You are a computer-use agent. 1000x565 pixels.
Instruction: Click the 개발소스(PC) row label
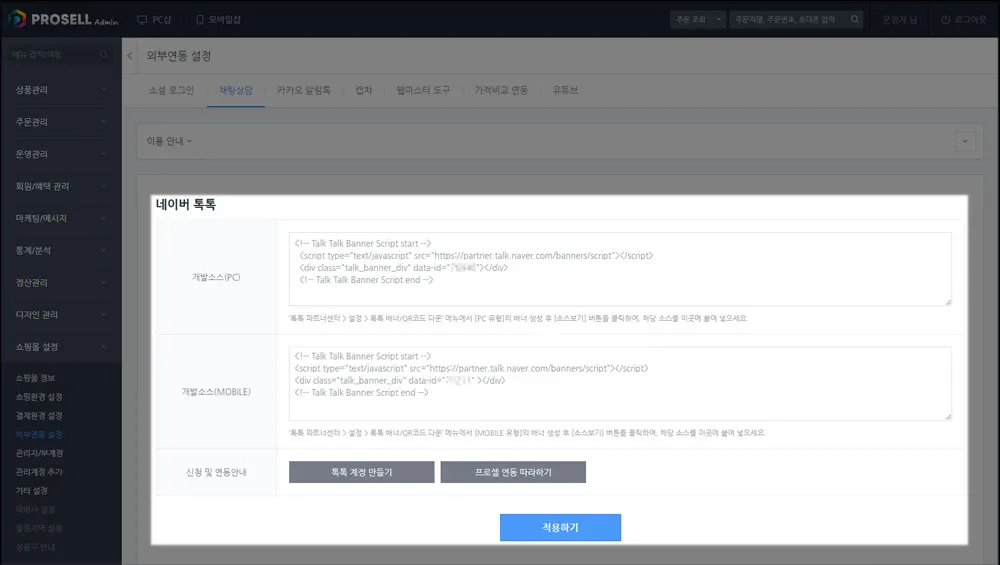(x=216, y=277)
